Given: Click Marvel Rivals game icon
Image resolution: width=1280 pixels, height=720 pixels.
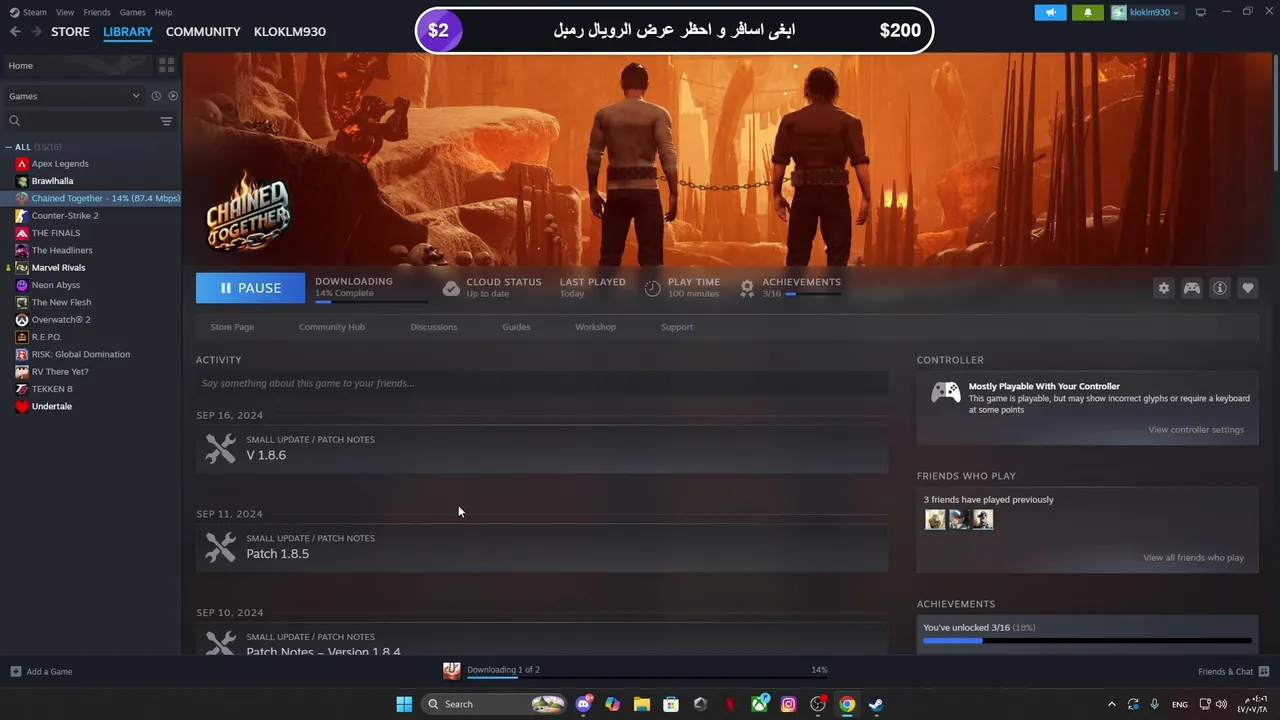Looking at the screenshot, I should [22, 268].
